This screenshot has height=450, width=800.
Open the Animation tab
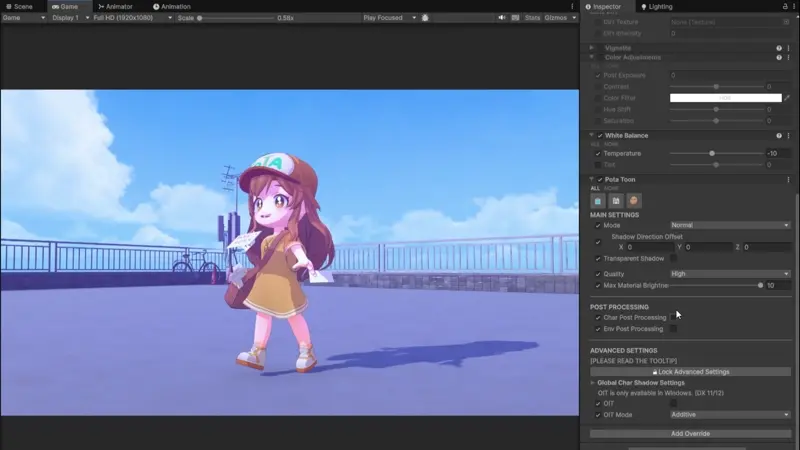coord(171,7)
